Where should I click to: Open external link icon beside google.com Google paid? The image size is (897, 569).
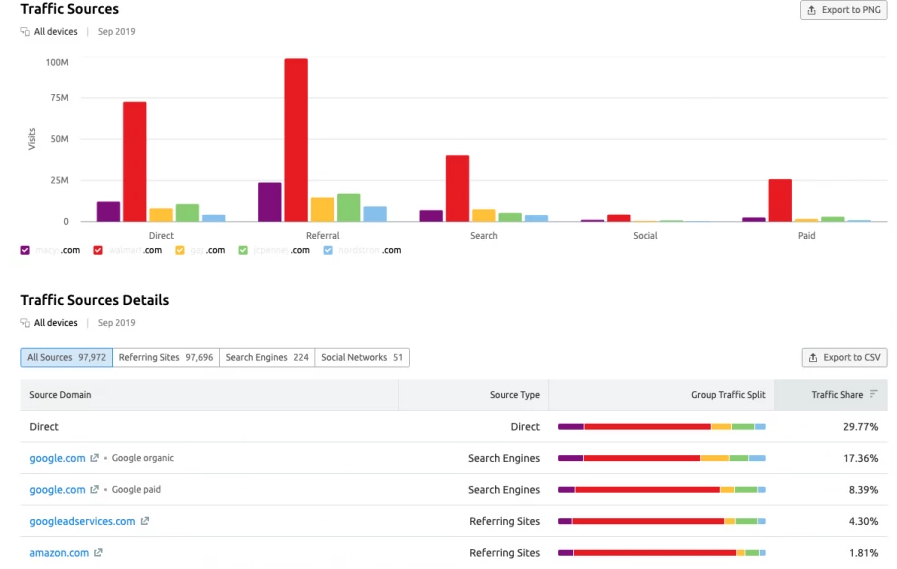point(95,490)
